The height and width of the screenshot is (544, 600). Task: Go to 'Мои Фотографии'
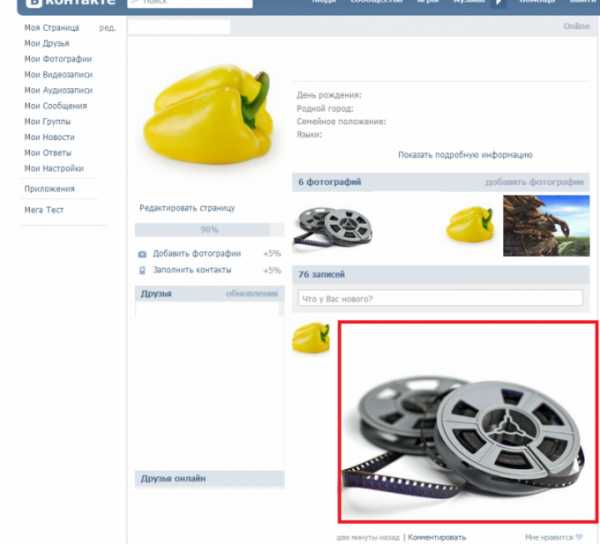[58, 59]
